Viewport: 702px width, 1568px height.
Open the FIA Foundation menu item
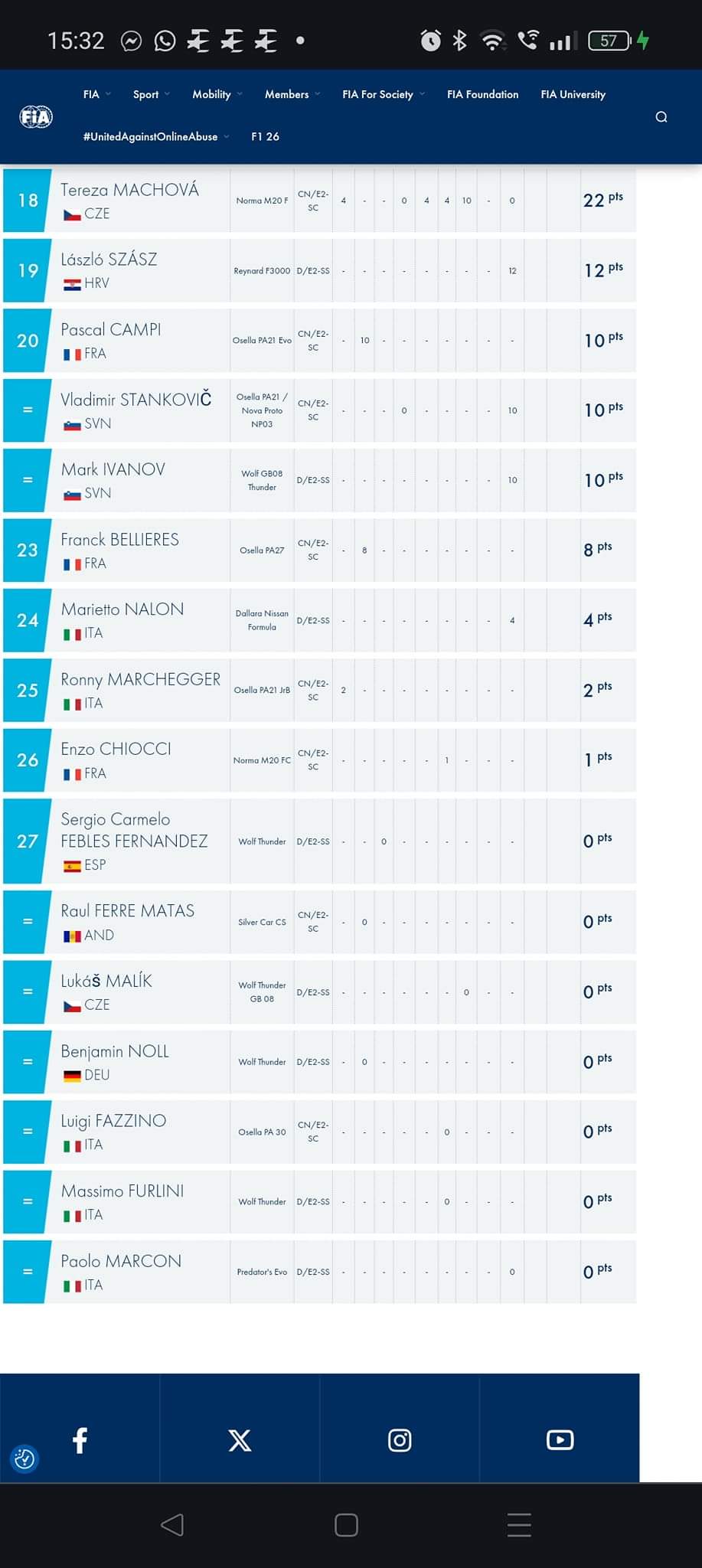(x=482, y=94)
